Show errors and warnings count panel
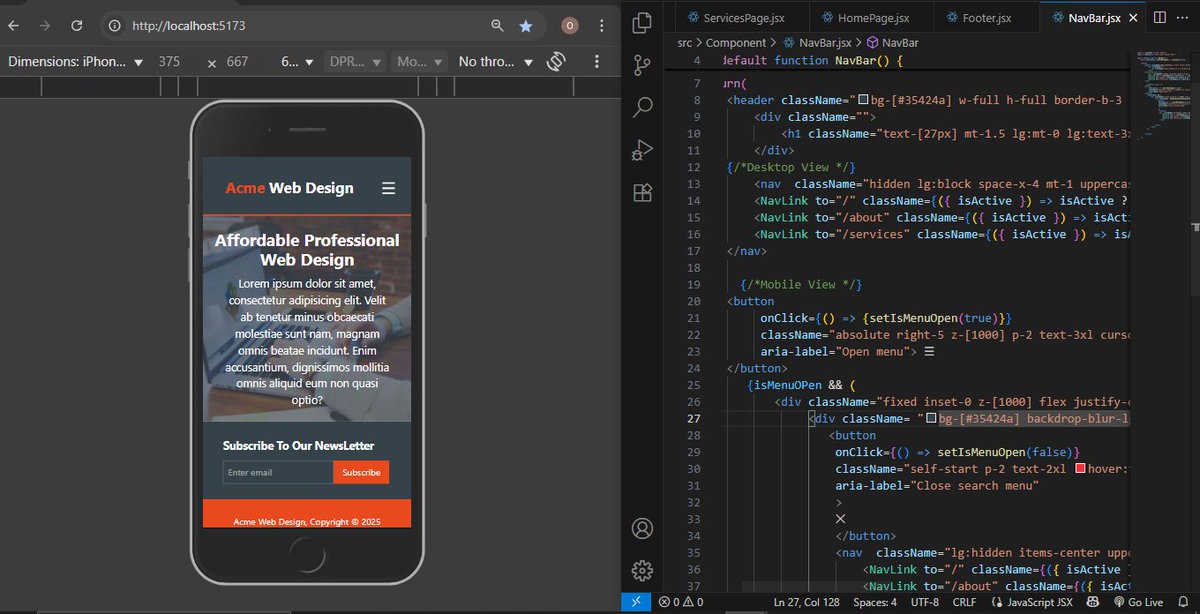Screen dimensions: 1200x614 [681, 602]
